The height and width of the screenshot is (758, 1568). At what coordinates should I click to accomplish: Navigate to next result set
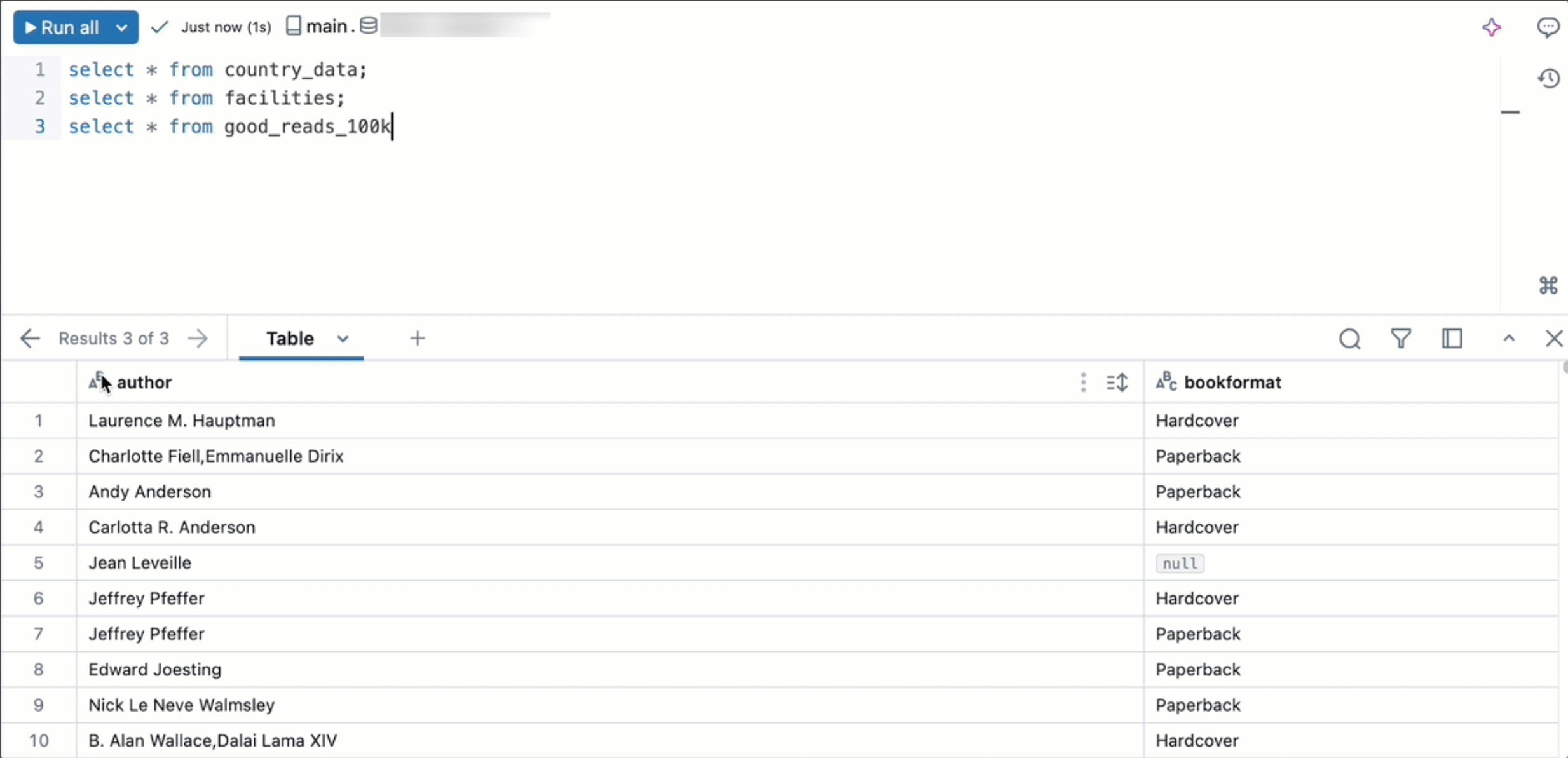coord(197,338)
